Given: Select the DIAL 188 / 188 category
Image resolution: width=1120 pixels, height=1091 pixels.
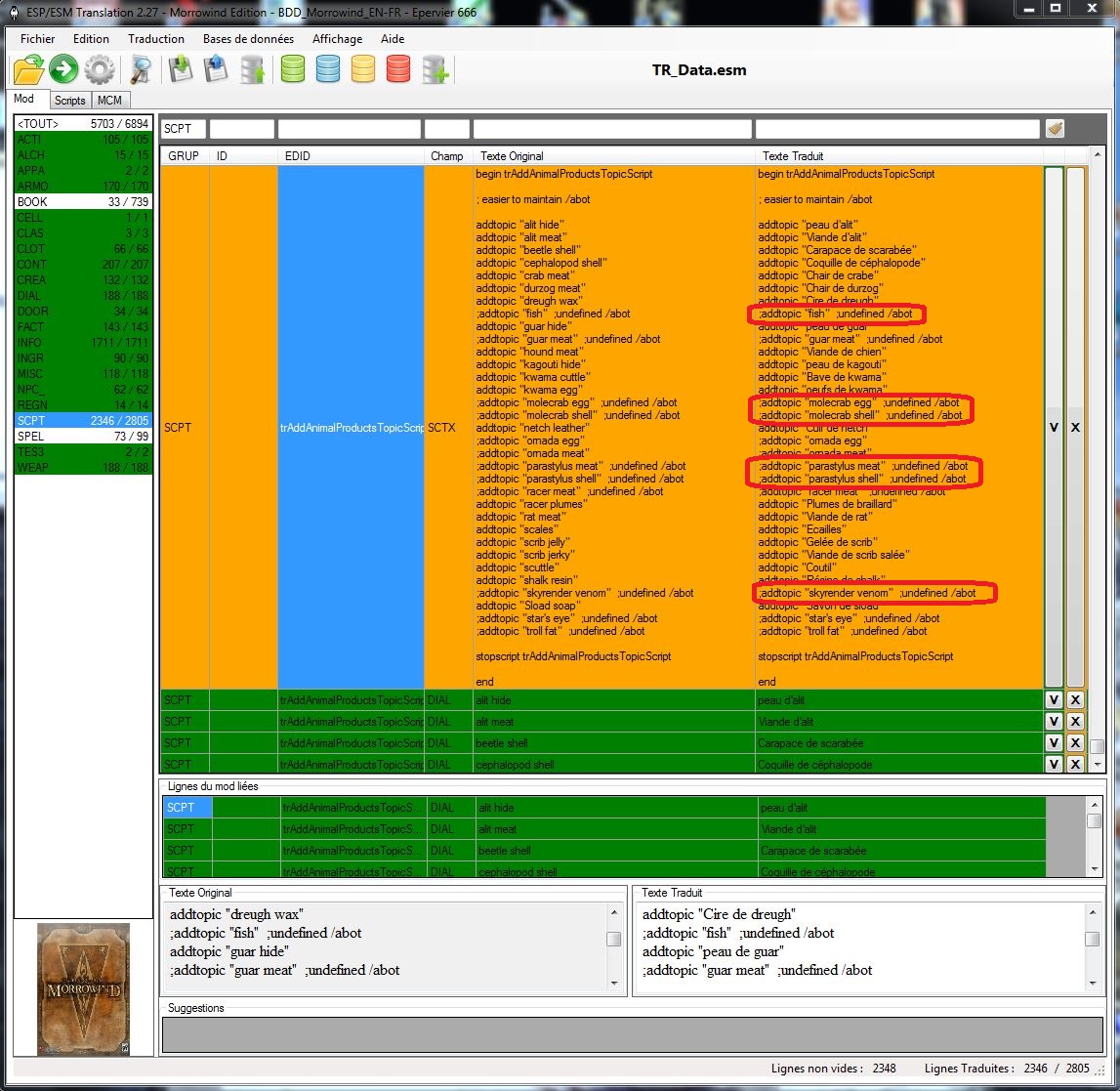Looking at the screenshot, I should click(x=83, y=295).
